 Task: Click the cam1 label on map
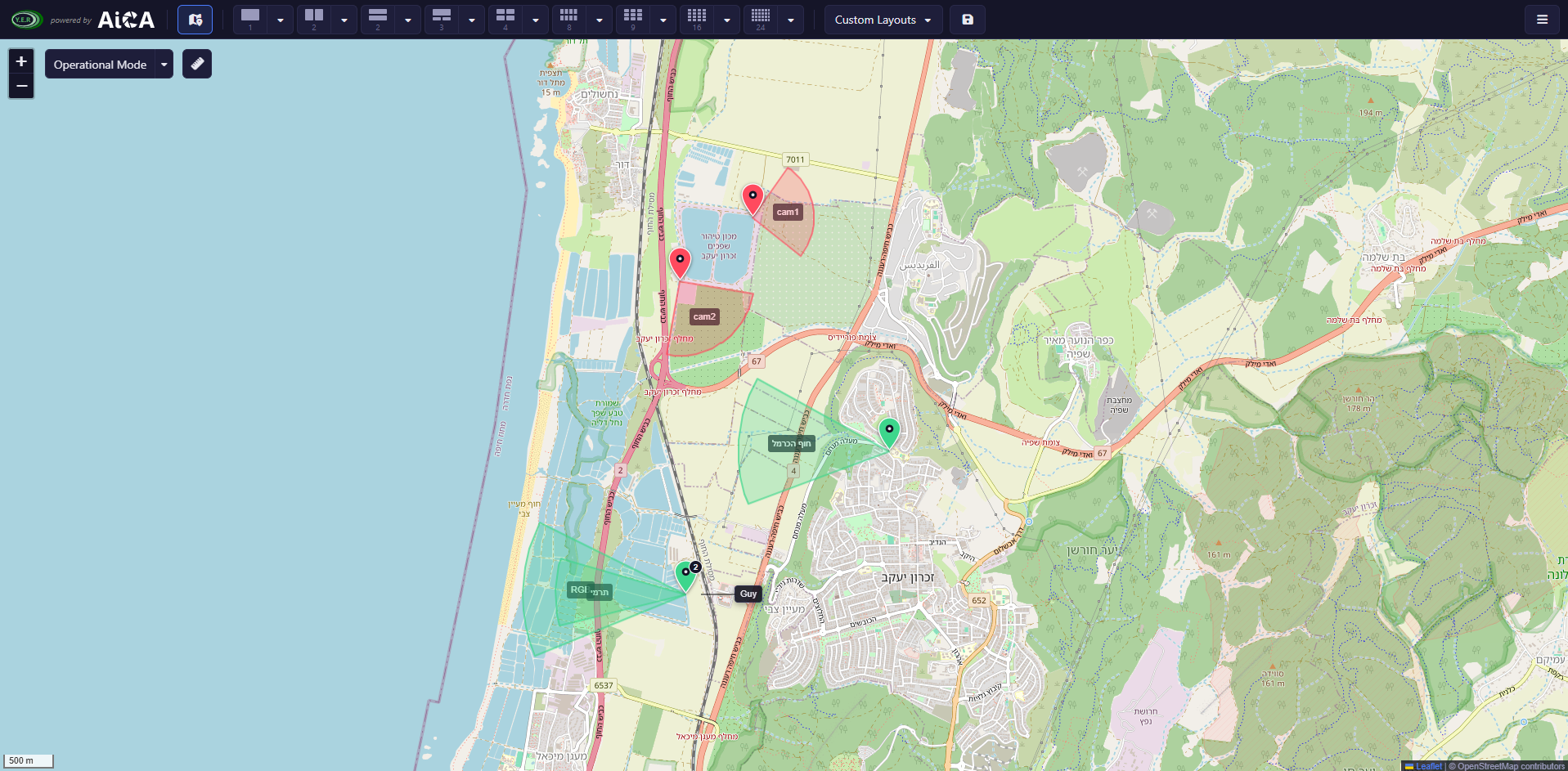[788, 212]
